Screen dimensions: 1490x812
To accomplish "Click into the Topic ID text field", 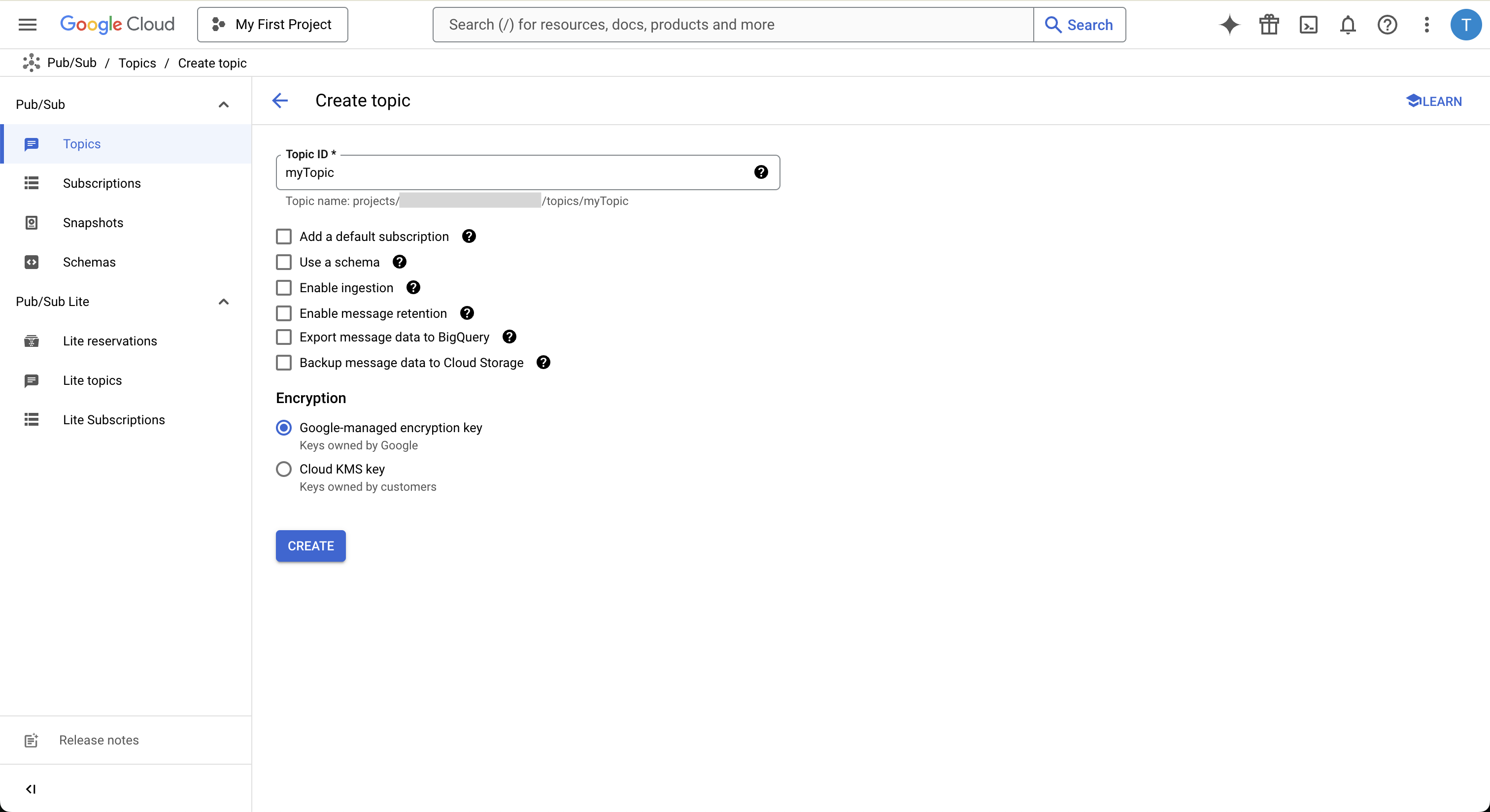I will point(515,172).
